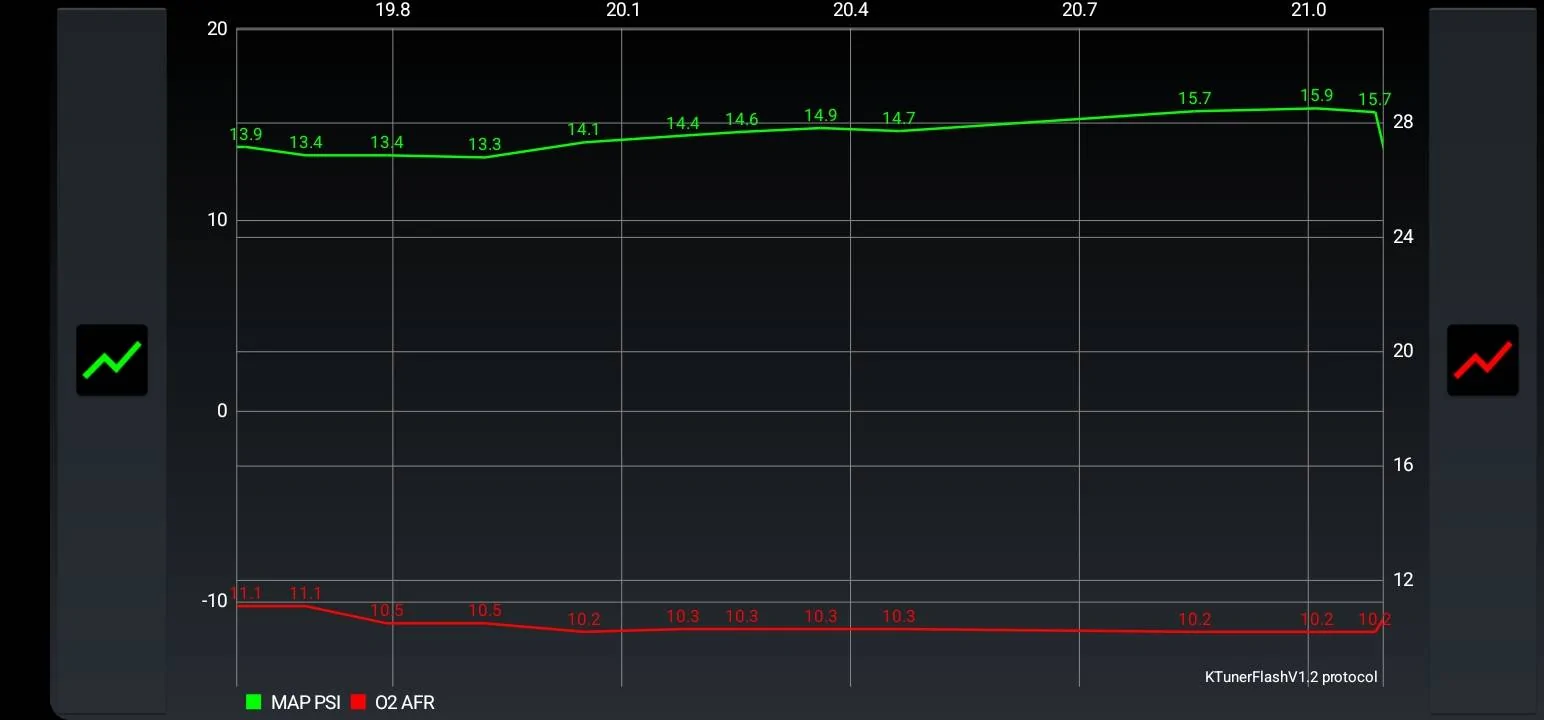The height and width of the screenshot is (720, 1544).
Task: Tap the 28 value on right AFR axis
Action: tap(1403, 122)
